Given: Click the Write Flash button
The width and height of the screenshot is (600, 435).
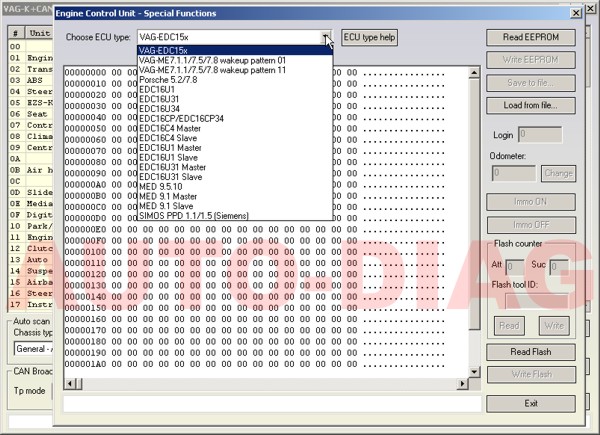Looking at the screenshot, I should click(x=532, y=375).
